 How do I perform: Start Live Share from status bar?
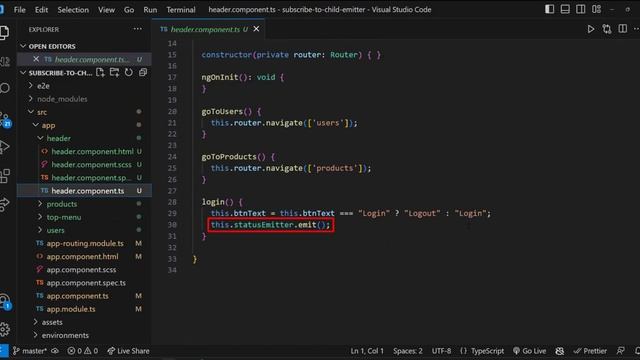[x=128, y=351]
